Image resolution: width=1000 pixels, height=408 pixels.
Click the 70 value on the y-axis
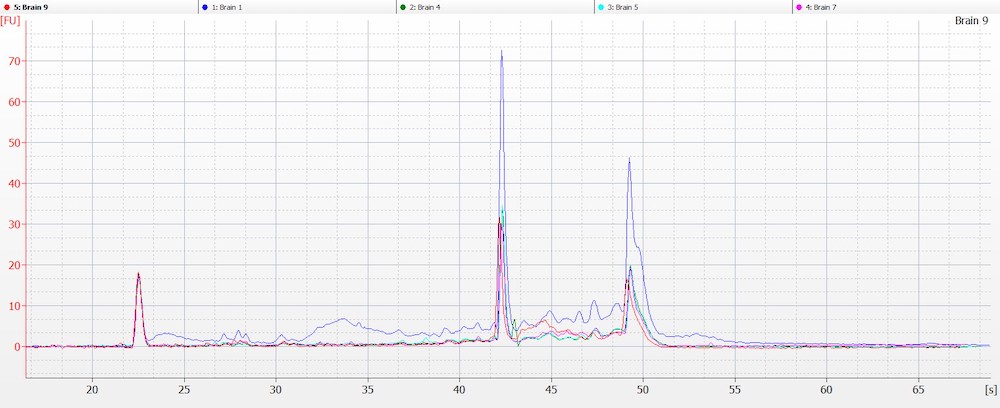tap(15, 61)
